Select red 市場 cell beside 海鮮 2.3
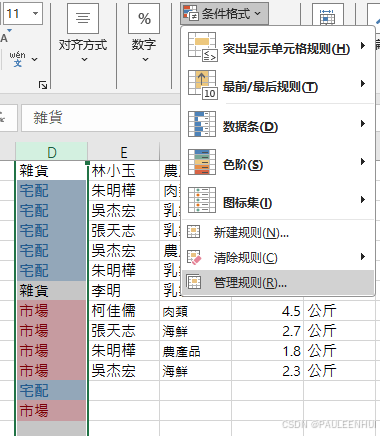The image size is (380, 436). point(51,370)
